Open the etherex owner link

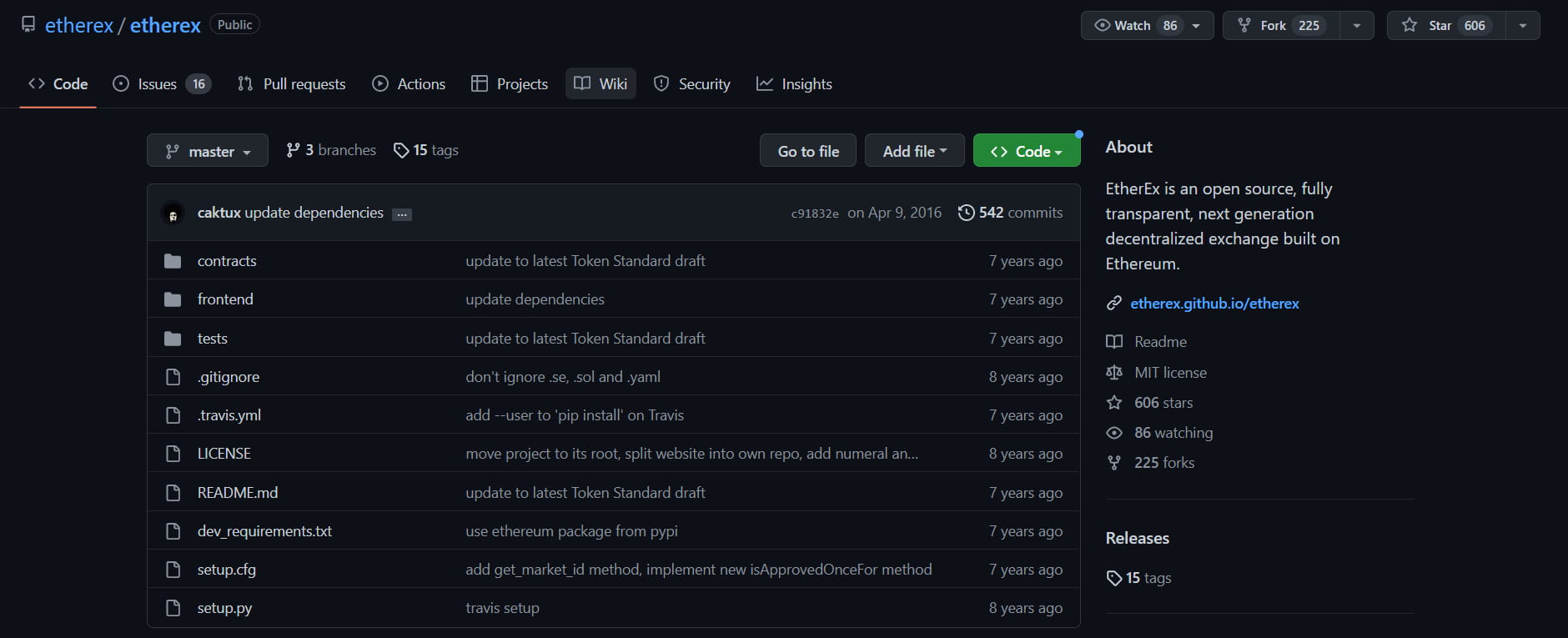(79, 25)
